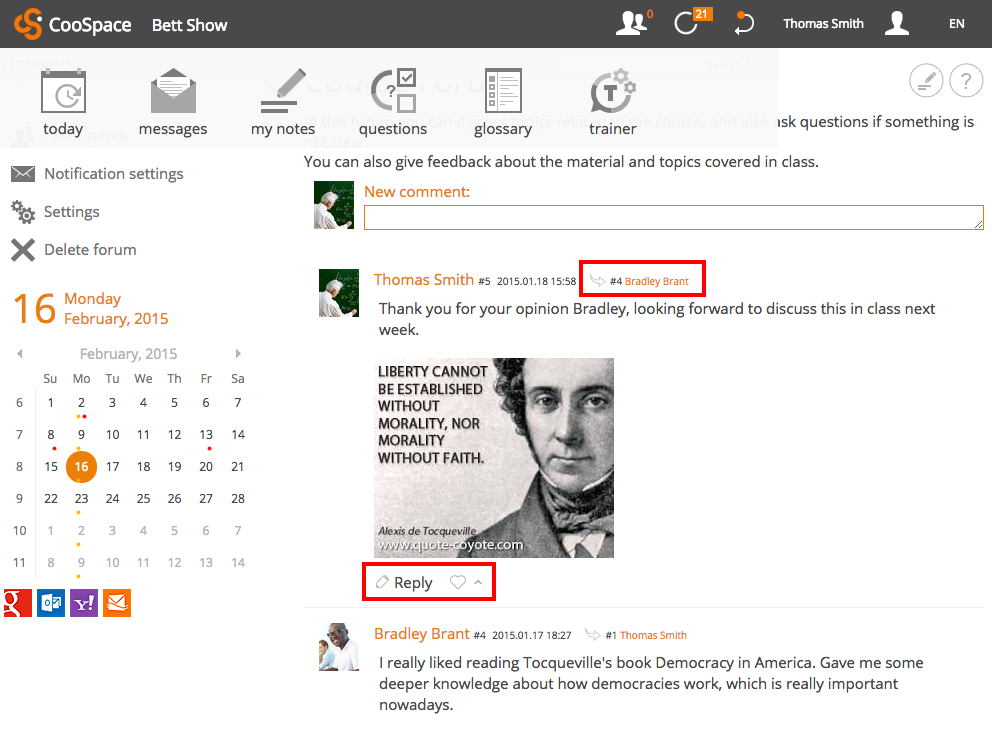Image resolution: width=992 pixels, height=739 pixels.
Task: Click Bradley Brant avatar on comment #4
Action: click(339, 647)
